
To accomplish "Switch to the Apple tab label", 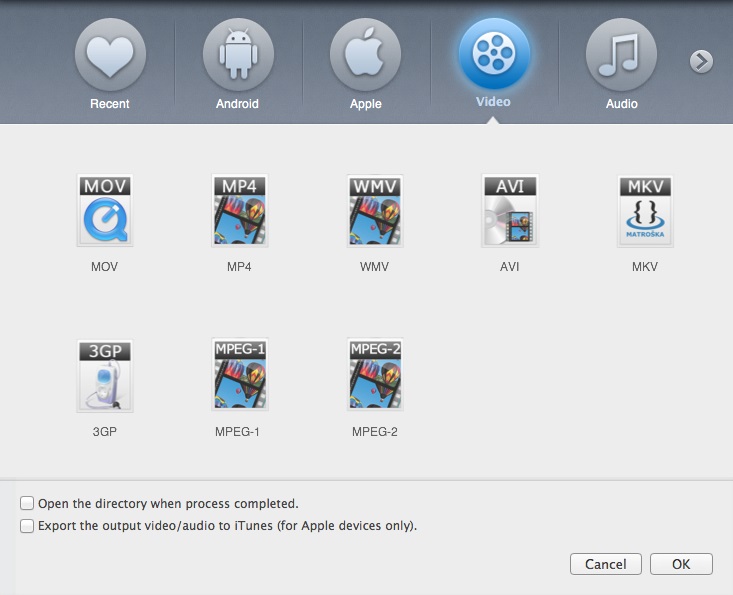I will (x=366, y=104).
